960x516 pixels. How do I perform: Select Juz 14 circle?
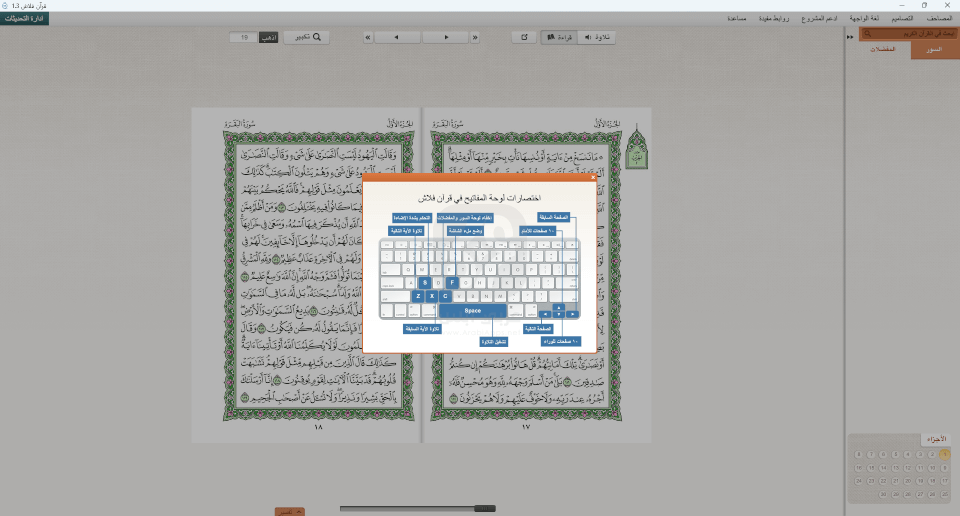(x=883, y=468)
